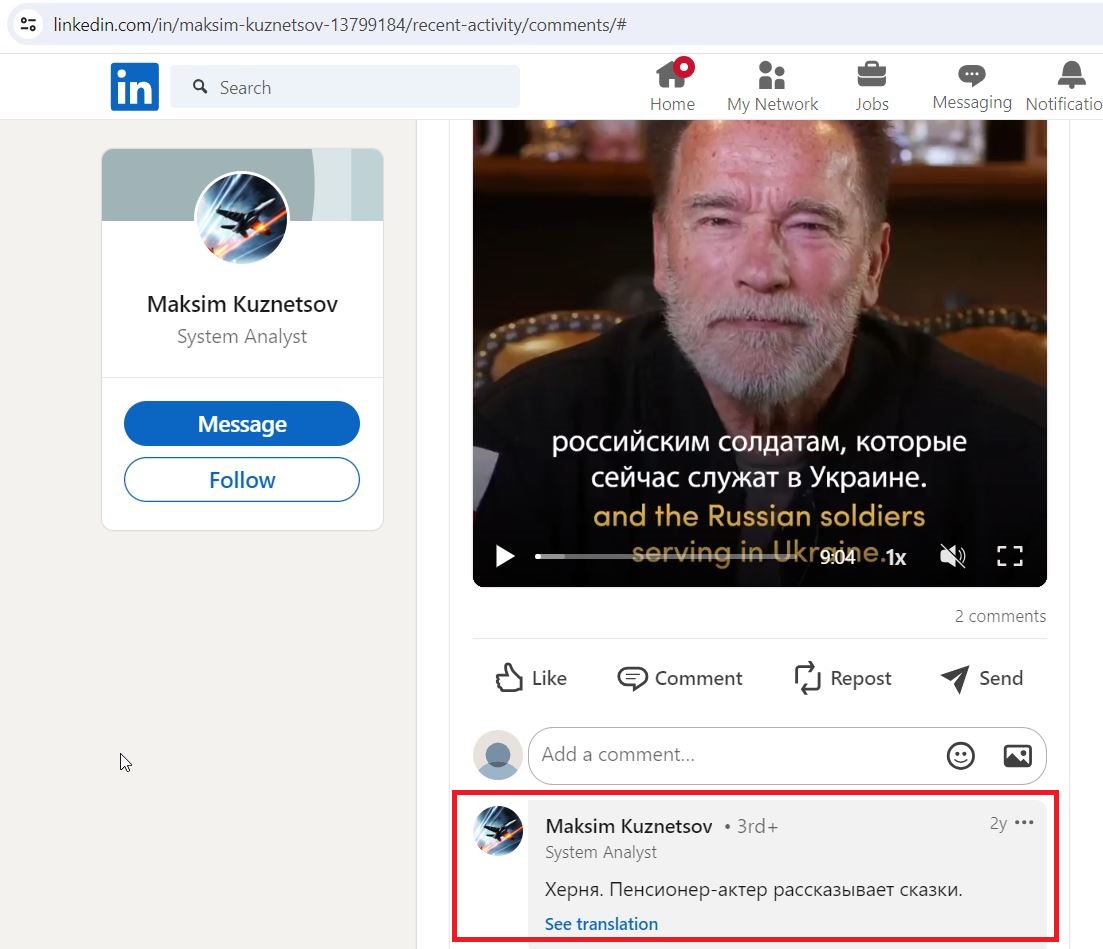Viewport: 1103px width, 949px height.
Task: Click your own avatar beside comment box
Action: (x=498, y=755)
